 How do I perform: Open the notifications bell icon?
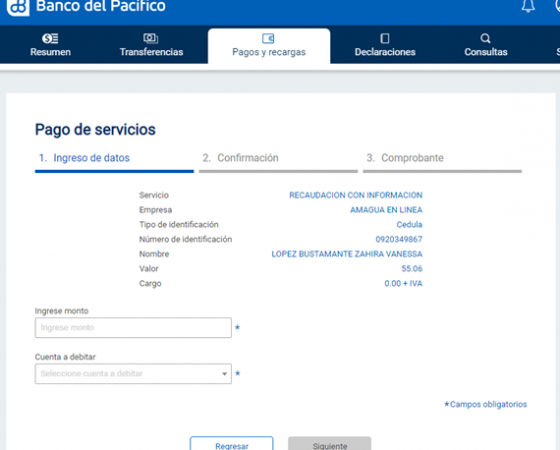click(x=528, y=6)
